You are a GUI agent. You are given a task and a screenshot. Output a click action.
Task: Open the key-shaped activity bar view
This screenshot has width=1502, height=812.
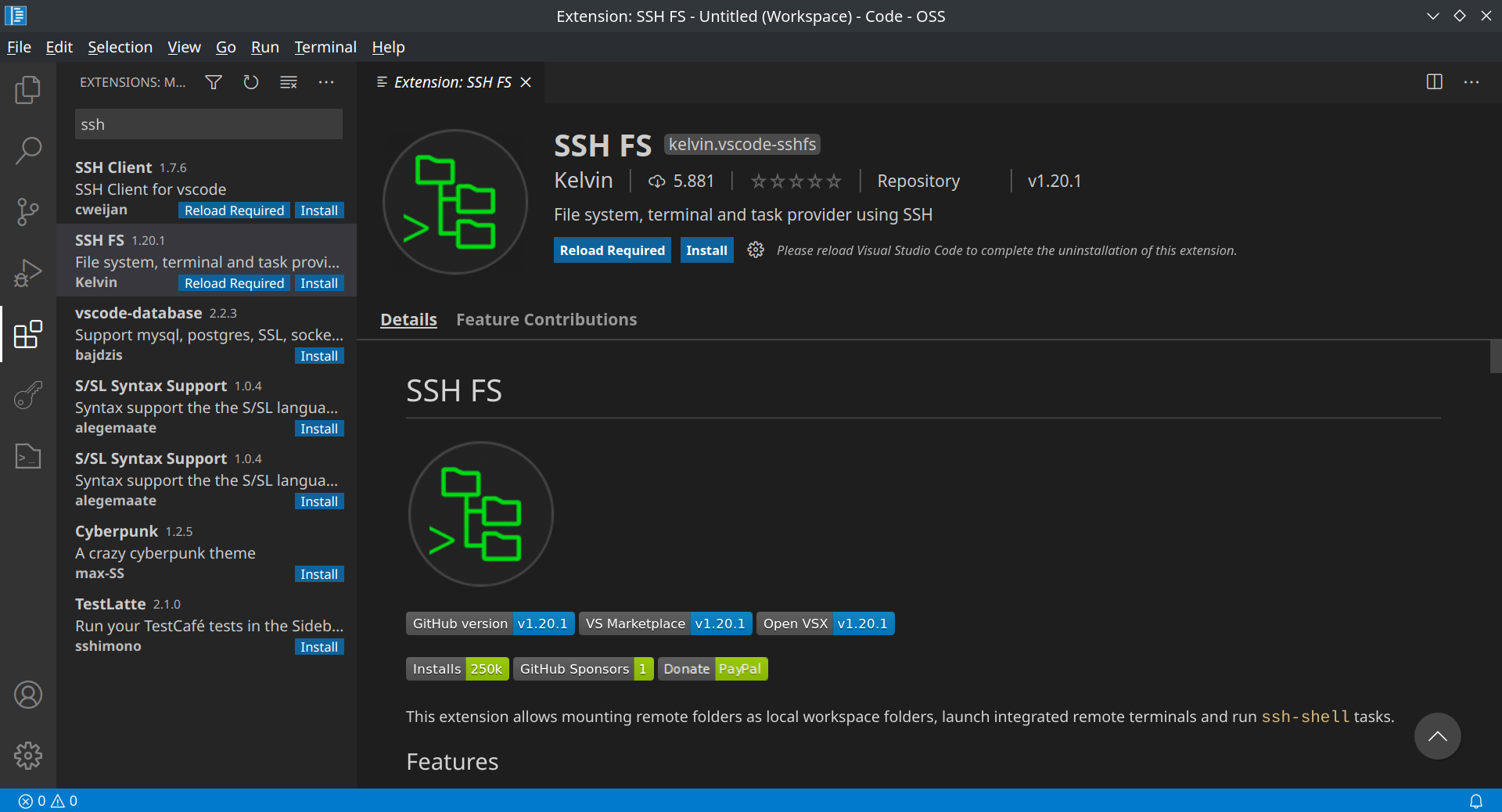click(x=28, y=395)
